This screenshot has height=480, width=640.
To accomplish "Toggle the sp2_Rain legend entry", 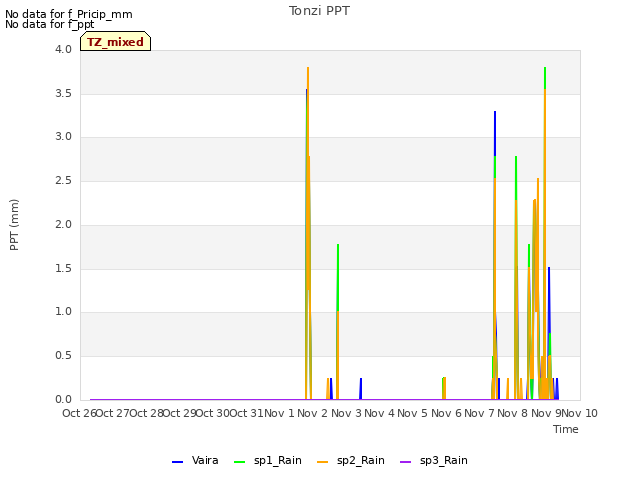I will pos(351,461).
